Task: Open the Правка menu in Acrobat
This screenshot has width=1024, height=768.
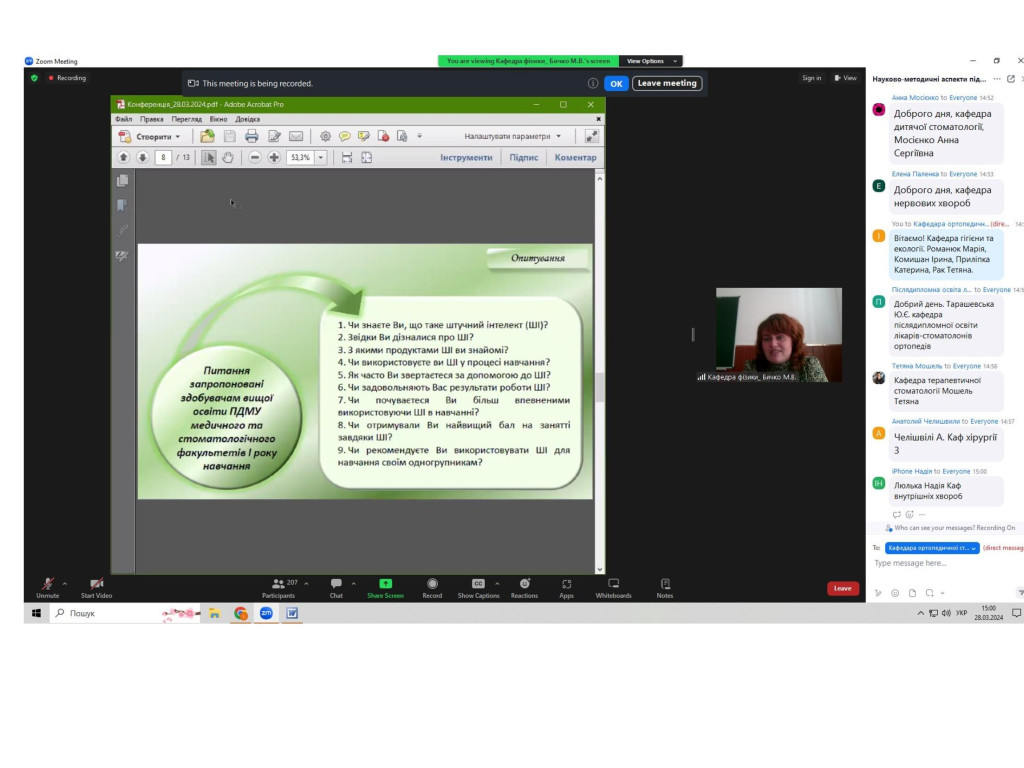Action: (152, 120)
